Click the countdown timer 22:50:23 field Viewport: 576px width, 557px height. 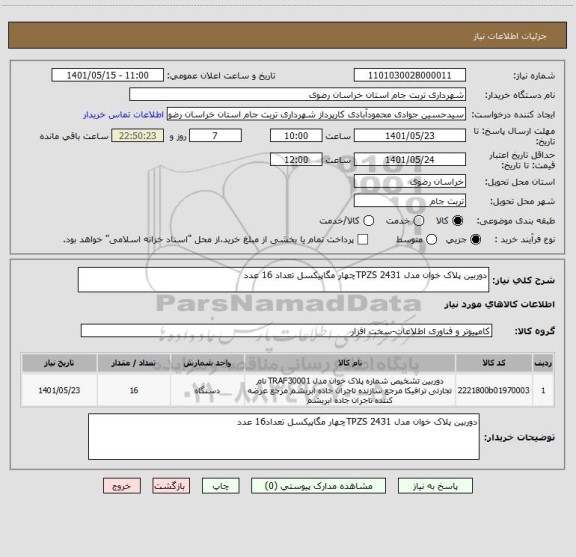(138, 136)
